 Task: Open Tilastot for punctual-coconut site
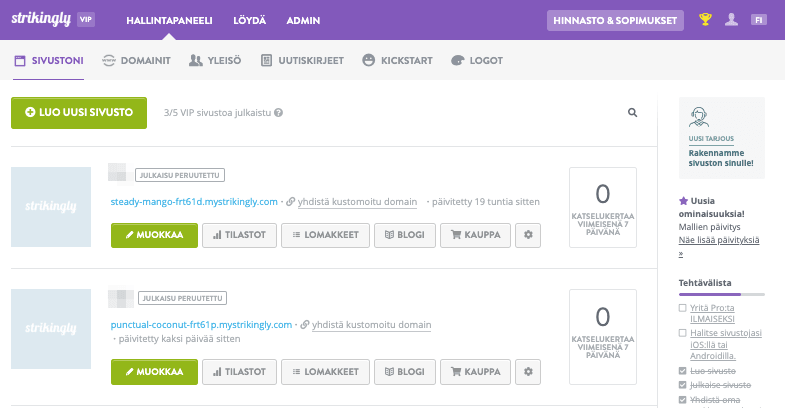239,371
